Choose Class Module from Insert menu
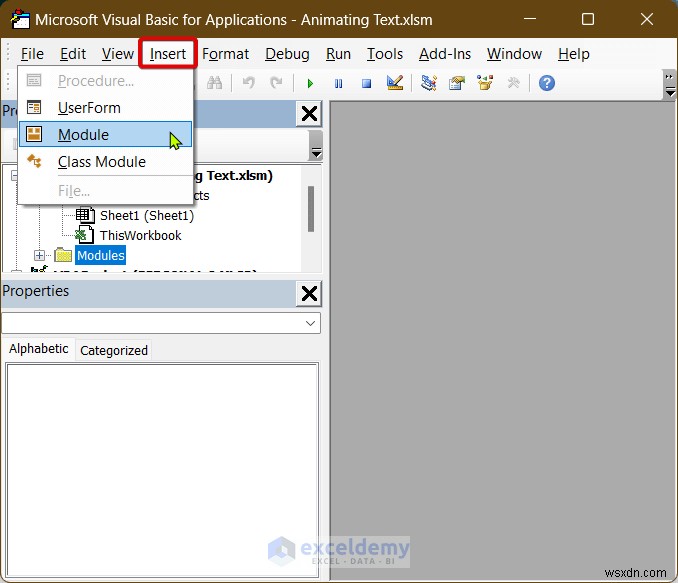The width and height of the screenshot is (678, 583). tap(105, 162)
